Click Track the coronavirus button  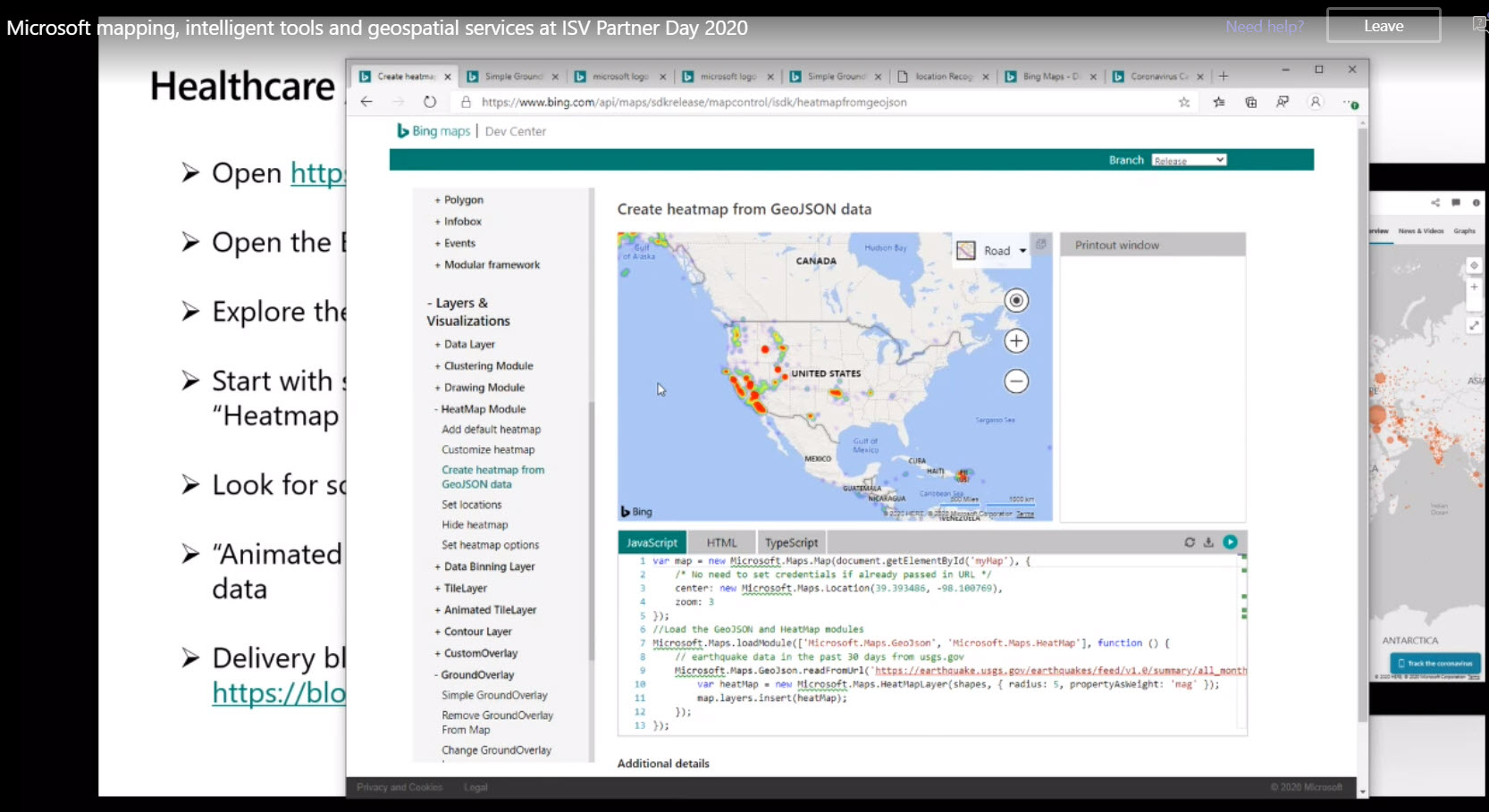tap(1435, 663)
